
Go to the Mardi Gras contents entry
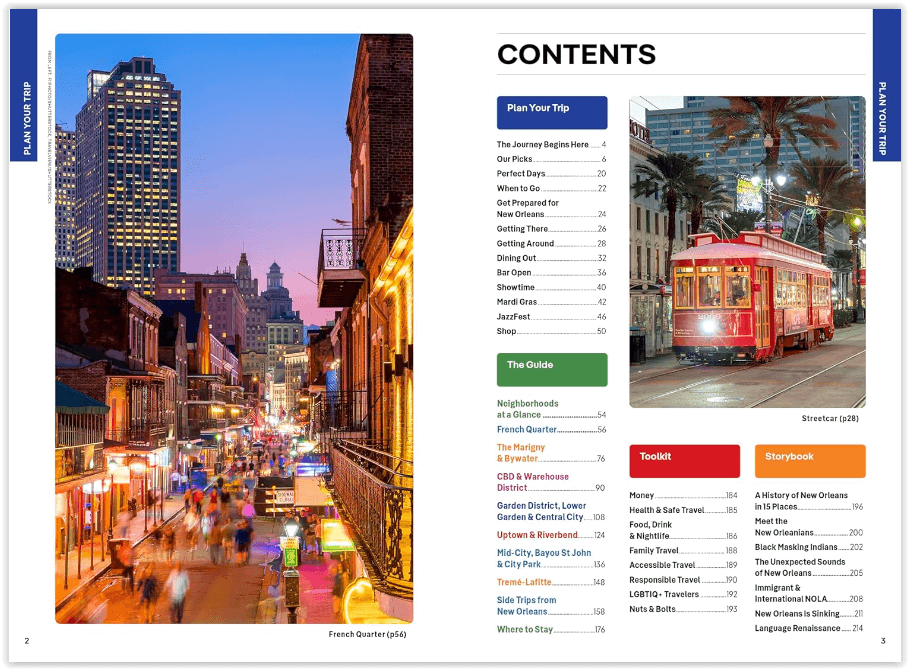point(551,302)
